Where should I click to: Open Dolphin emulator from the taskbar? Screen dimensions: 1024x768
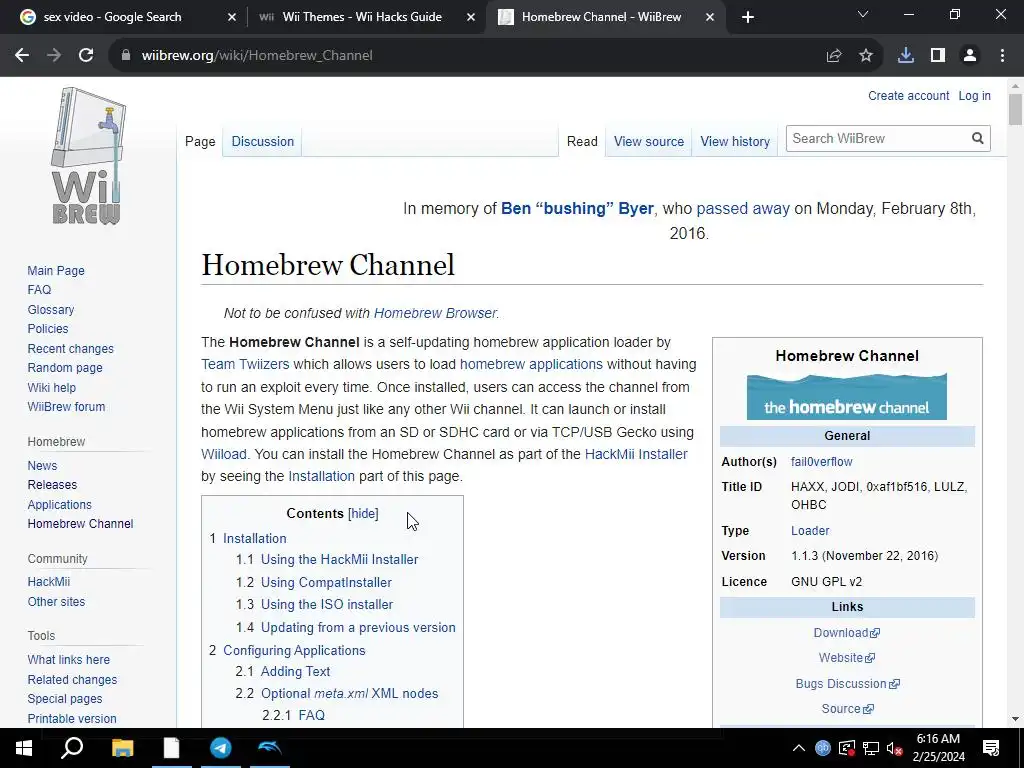point(270,748)
